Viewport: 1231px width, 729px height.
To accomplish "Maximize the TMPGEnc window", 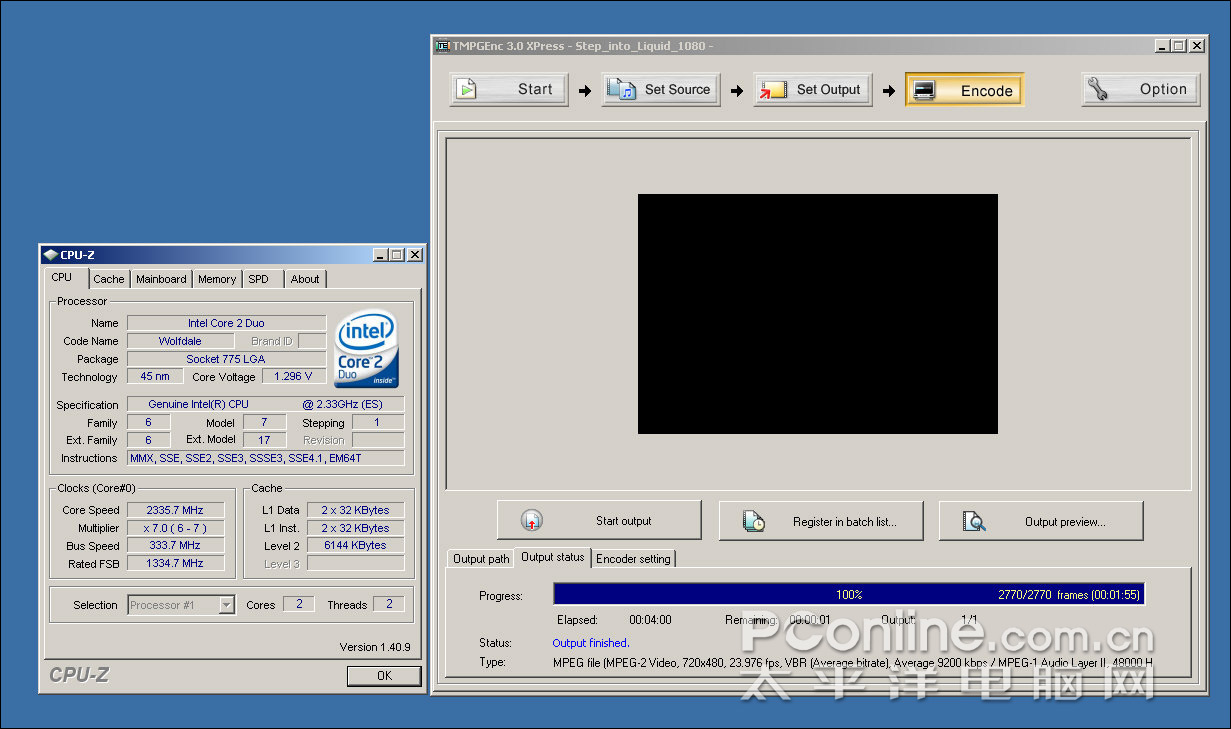I will pyautogui.click(x=1179, y=46).
